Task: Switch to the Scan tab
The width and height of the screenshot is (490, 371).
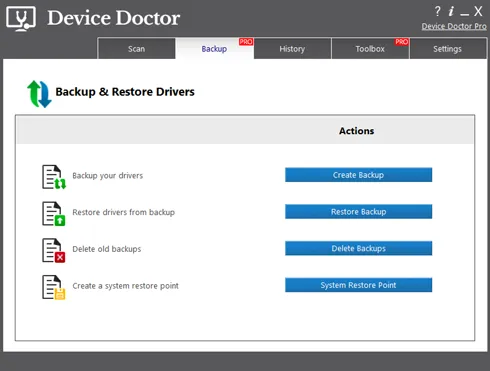Action: [x=136, y=49]
